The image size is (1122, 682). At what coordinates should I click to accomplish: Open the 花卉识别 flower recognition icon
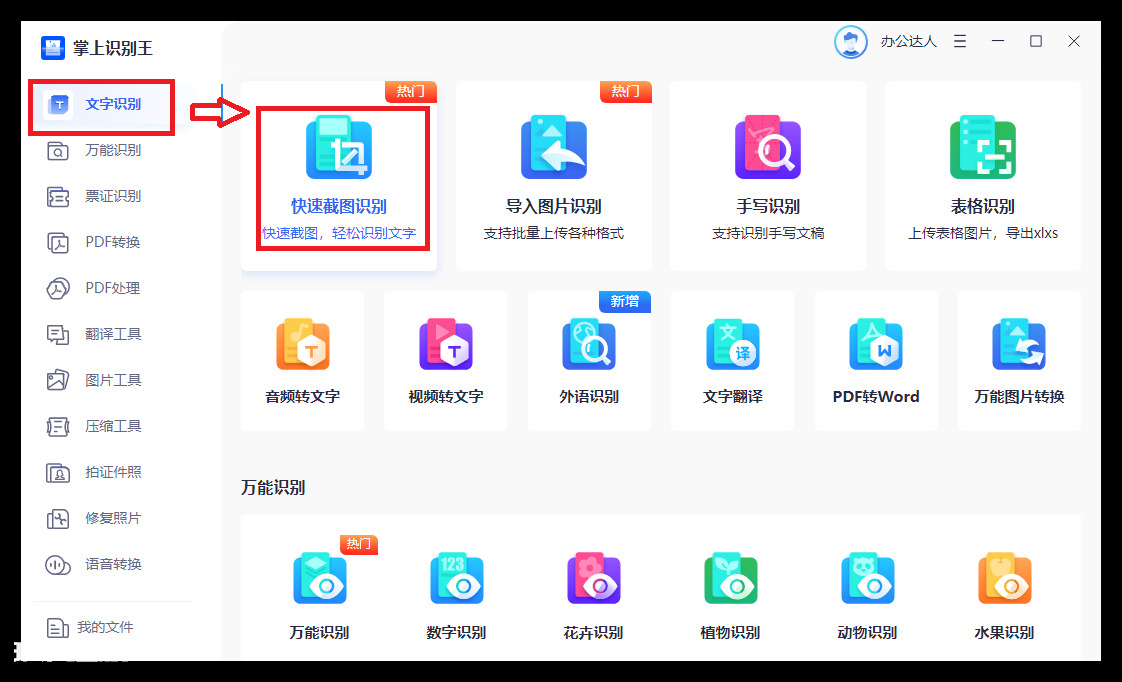[594, 578]
